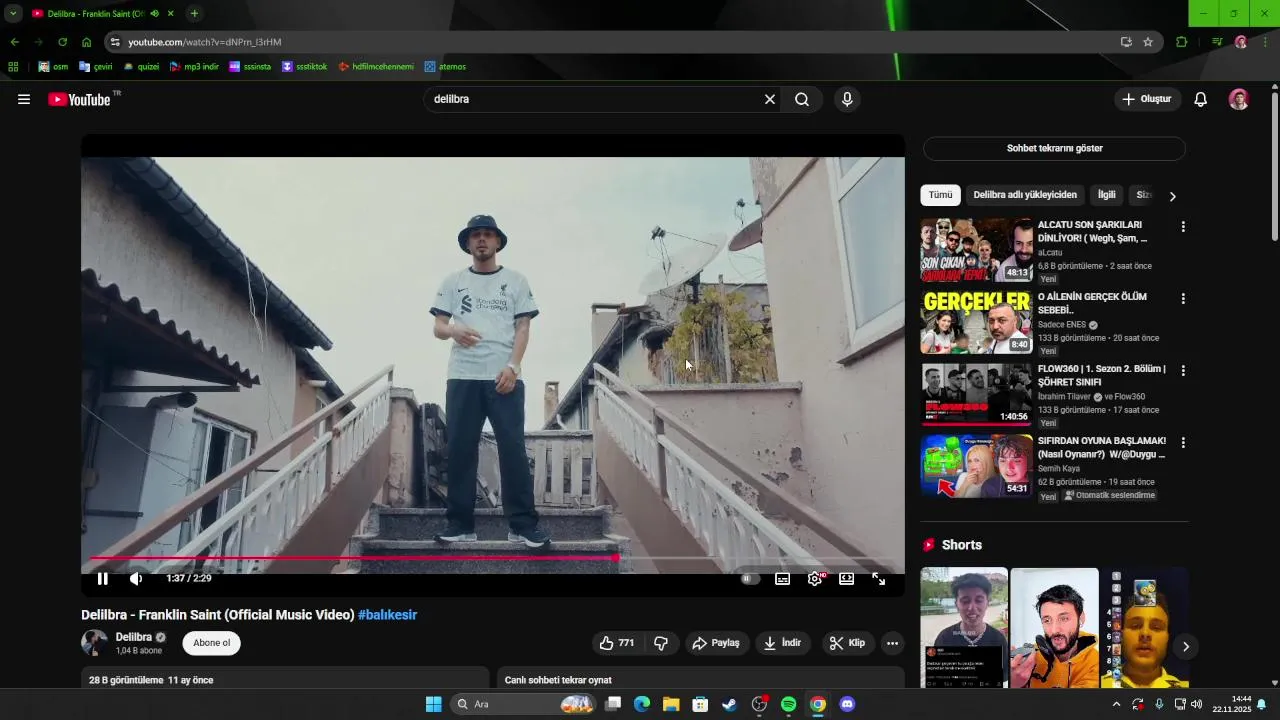Open Discord from the taskbar
The height and width of the screenshot is (720, 1280).
[847, 704]
